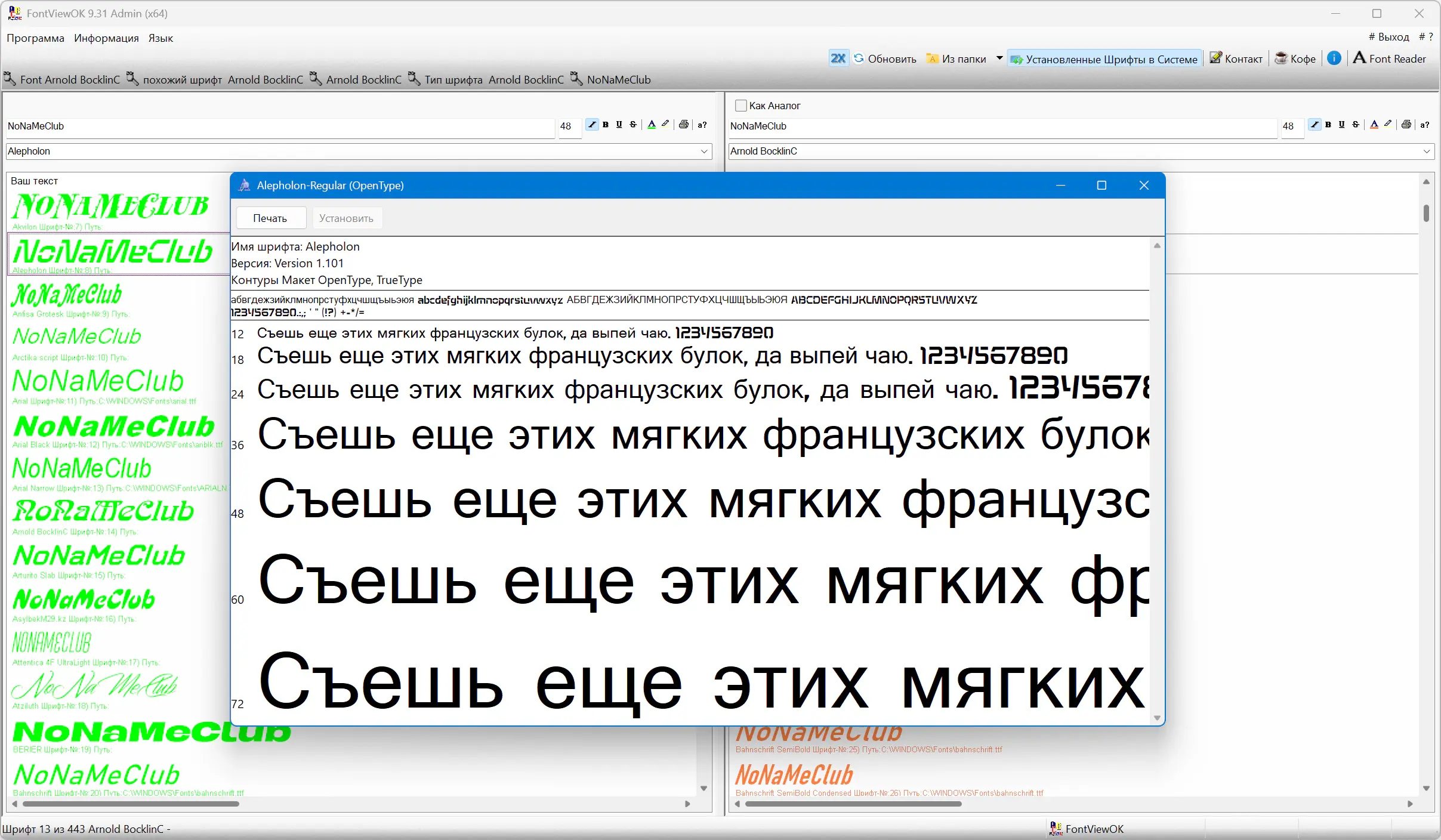Image resolution: width=1441 pixels, height=840 pixels.
Task: Toggle bold in left panel toolbar
Action: 606,125
